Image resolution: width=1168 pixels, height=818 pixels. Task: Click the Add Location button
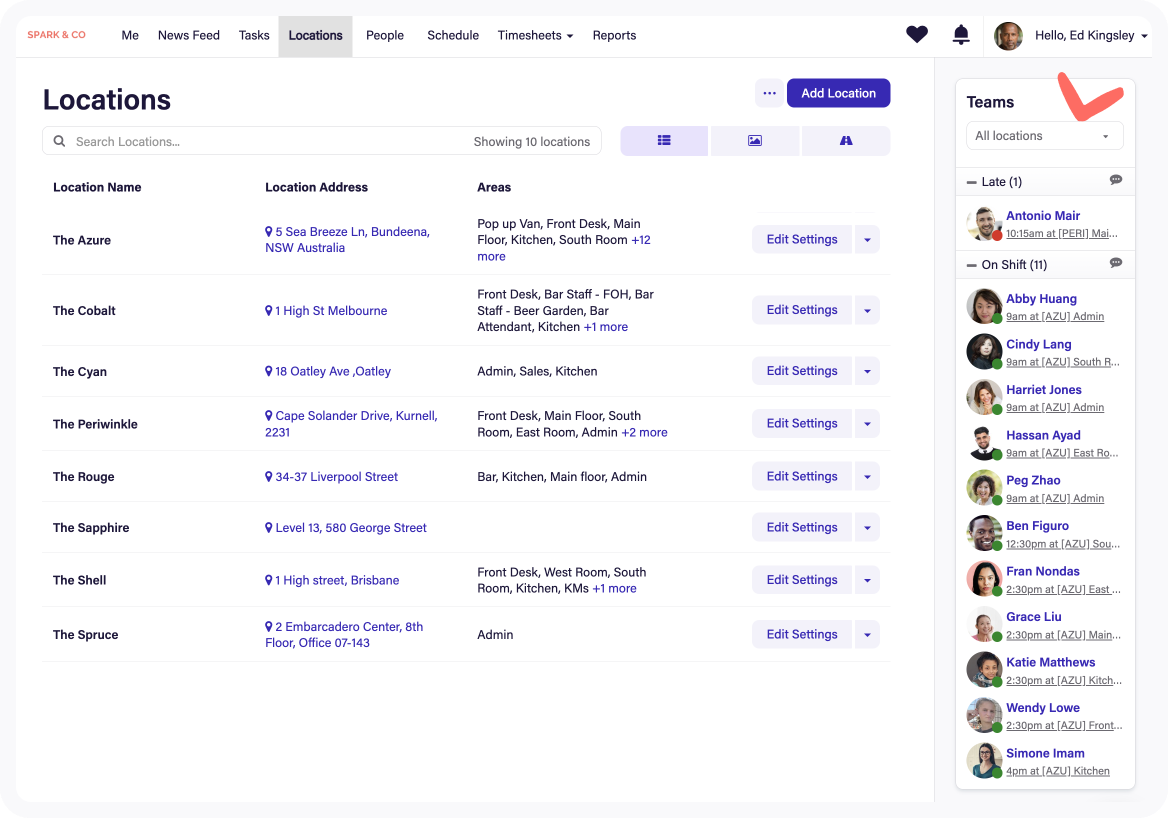pyautogui.click(x=838, y=93)
